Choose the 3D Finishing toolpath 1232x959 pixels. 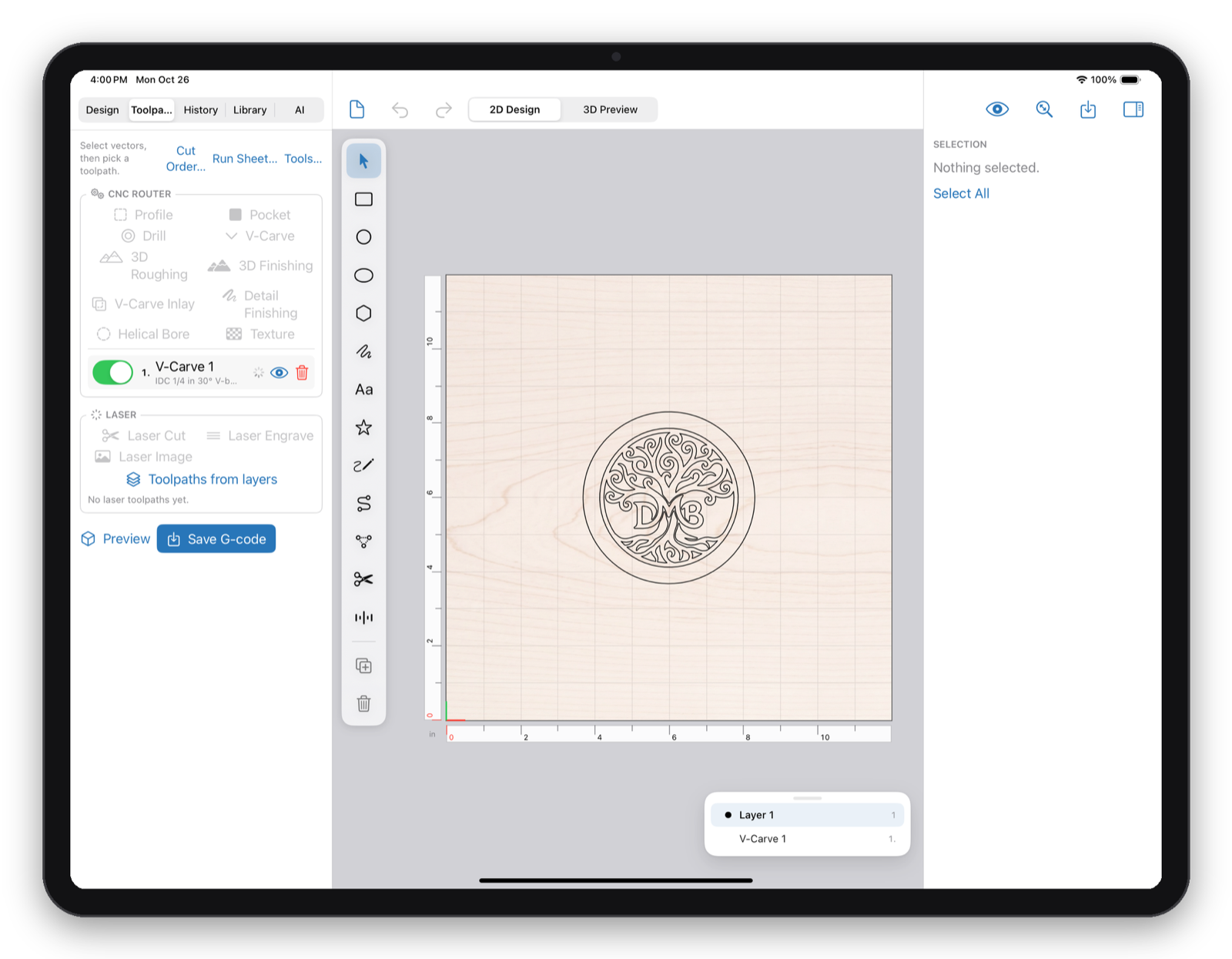click(x=260, y=266)
